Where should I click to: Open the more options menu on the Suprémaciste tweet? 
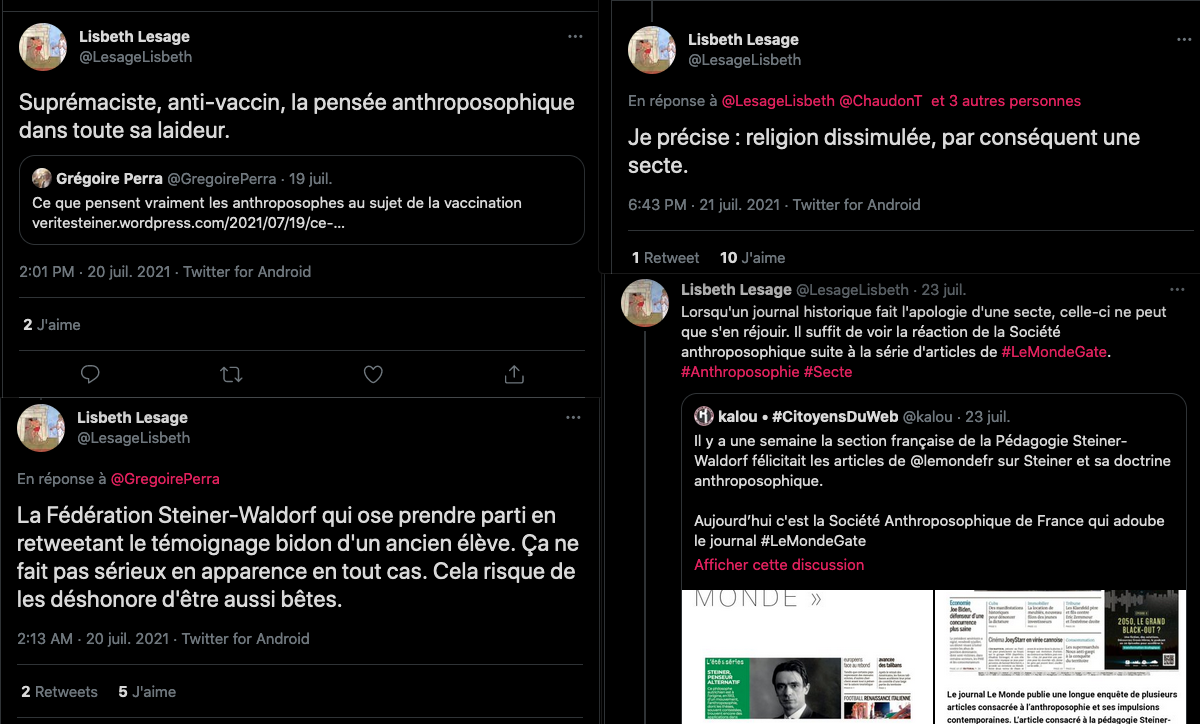click(574, 36)
